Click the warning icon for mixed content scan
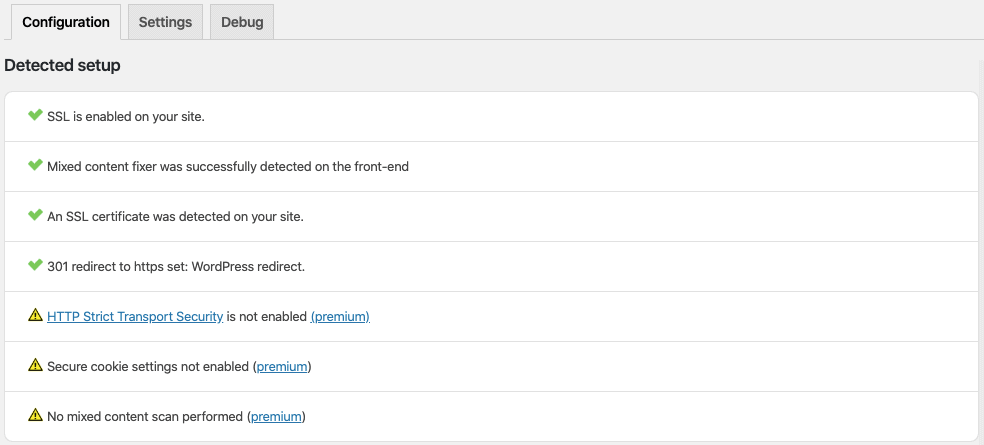 (35, 415)
